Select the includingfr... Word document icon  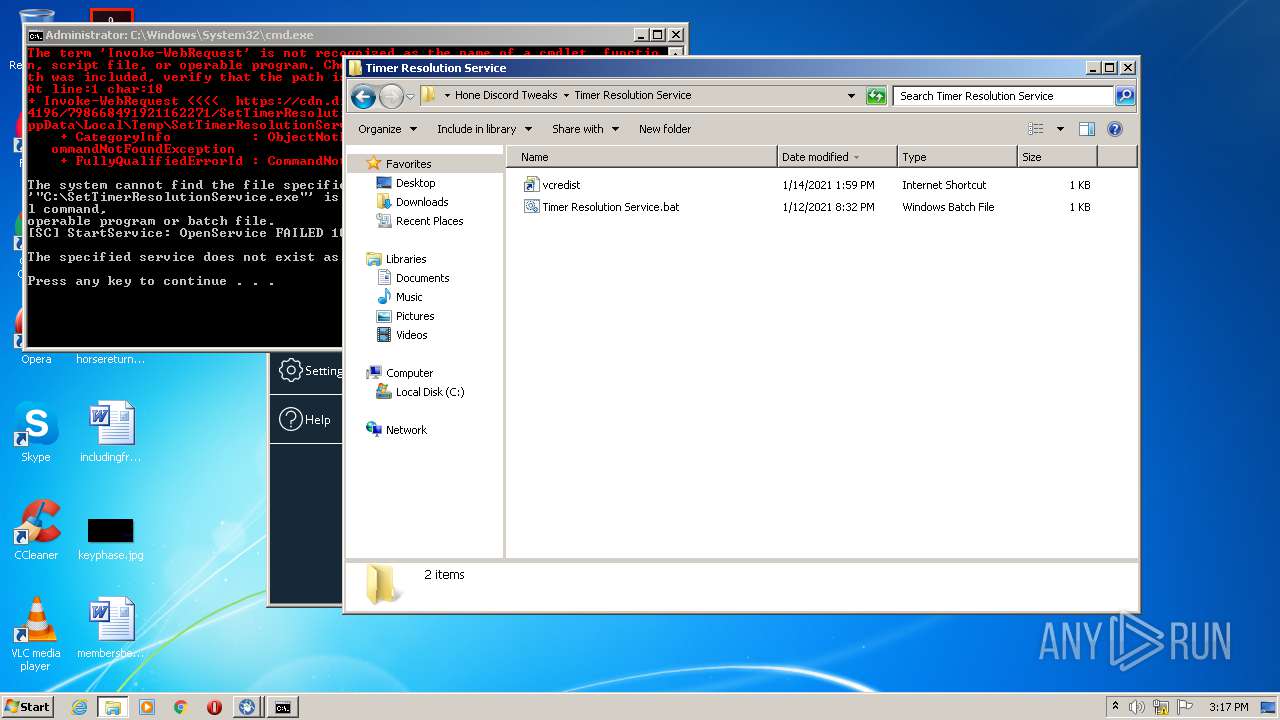click(x=110, y=432)
